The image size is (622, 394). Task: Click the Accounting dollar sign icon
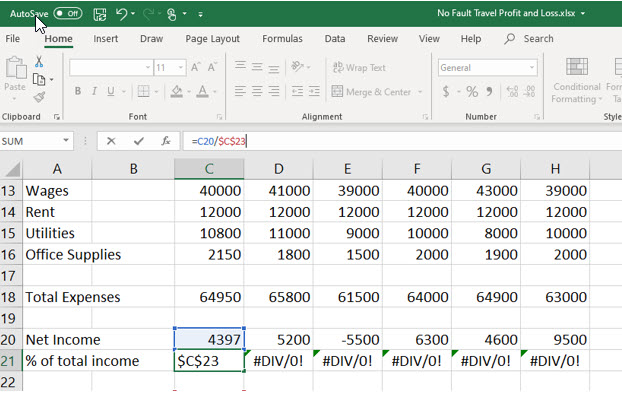click(x=446, y=92)
